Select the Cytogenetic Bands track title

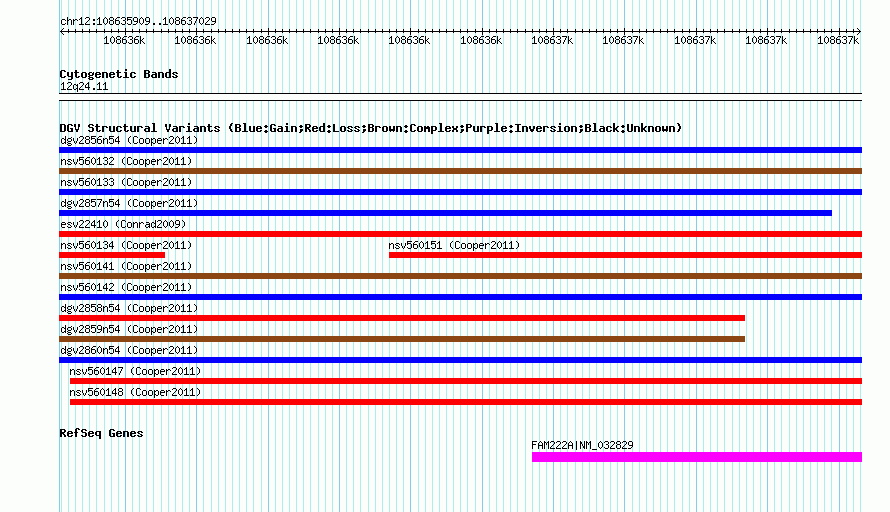[x=119, y=74]
